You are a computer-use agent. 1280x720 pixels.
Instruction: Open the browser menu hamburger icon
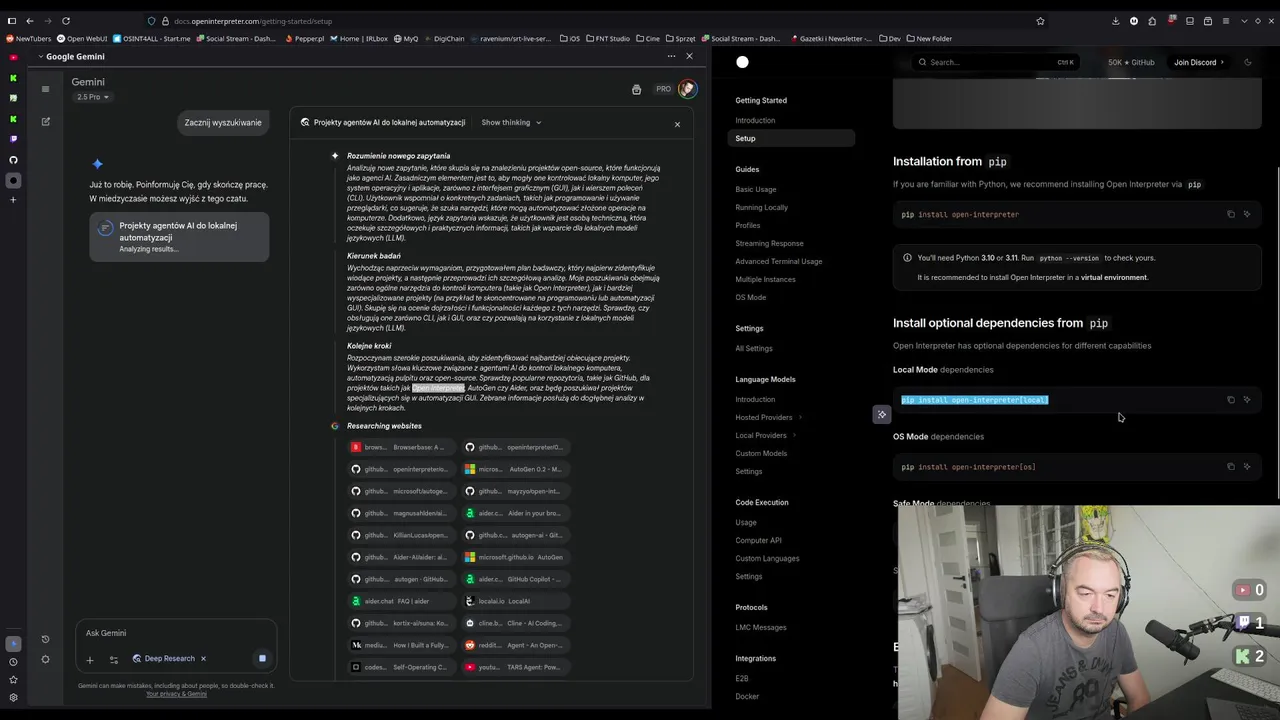click(1226, 21)
